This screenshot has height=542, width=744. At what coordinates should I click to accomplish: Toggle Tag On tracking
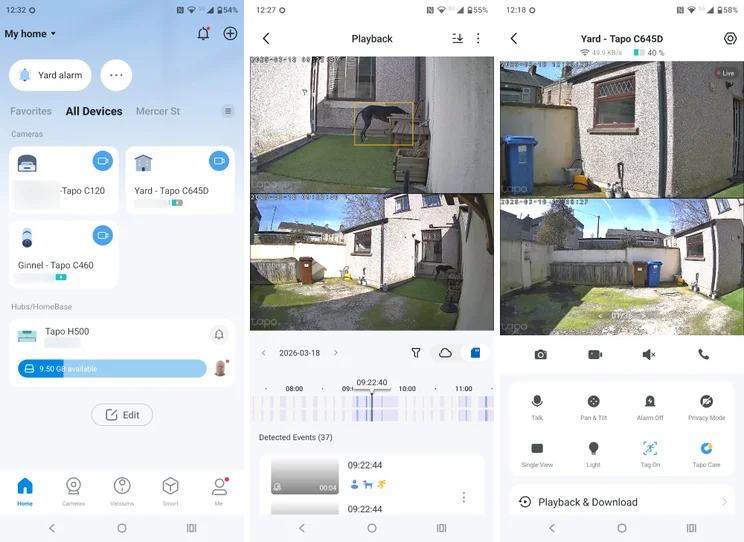click(x=650, y=454)
